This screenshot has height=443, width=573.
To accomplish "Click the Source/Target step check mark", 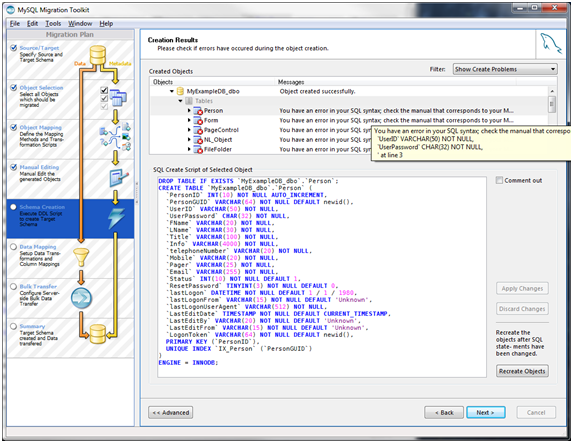I will [x=14, y=48].
